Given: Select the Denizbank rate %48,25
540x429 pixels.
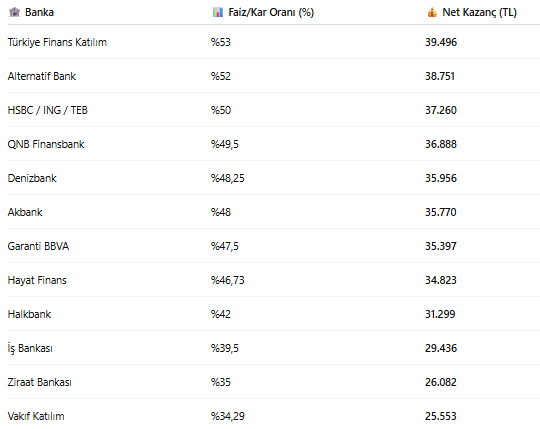Looking at the screenshot, I should (x=228, y=178).
